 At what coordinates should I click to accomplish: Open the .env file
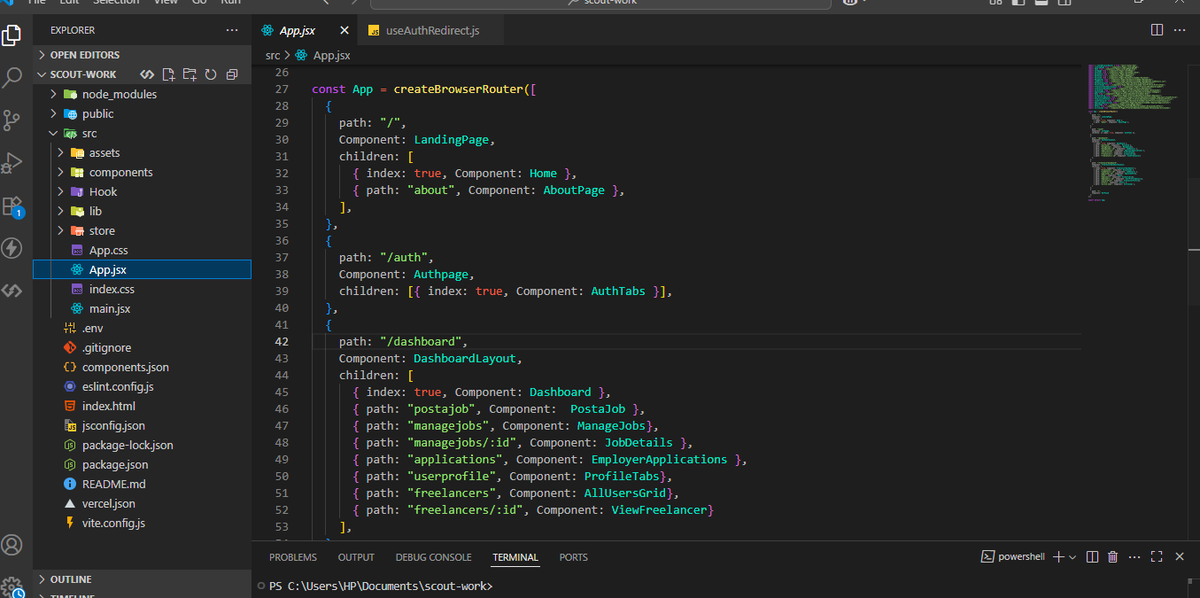(x=142, y=328)
